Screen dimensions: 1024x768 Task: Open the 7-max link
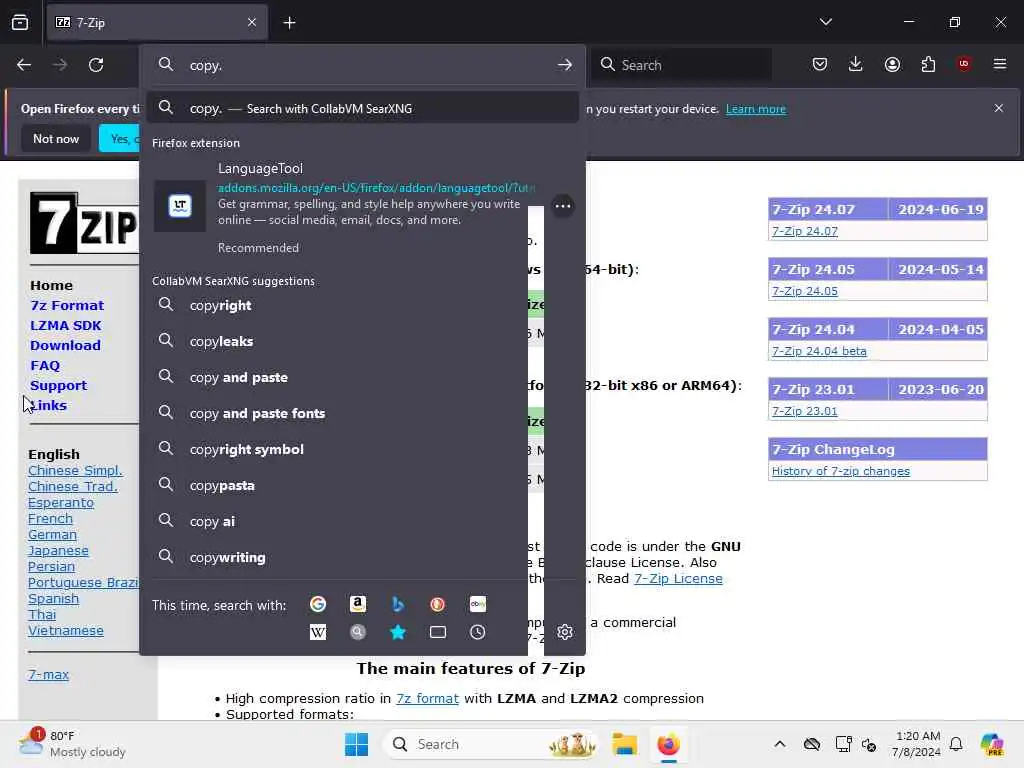(x=48, y=675)
